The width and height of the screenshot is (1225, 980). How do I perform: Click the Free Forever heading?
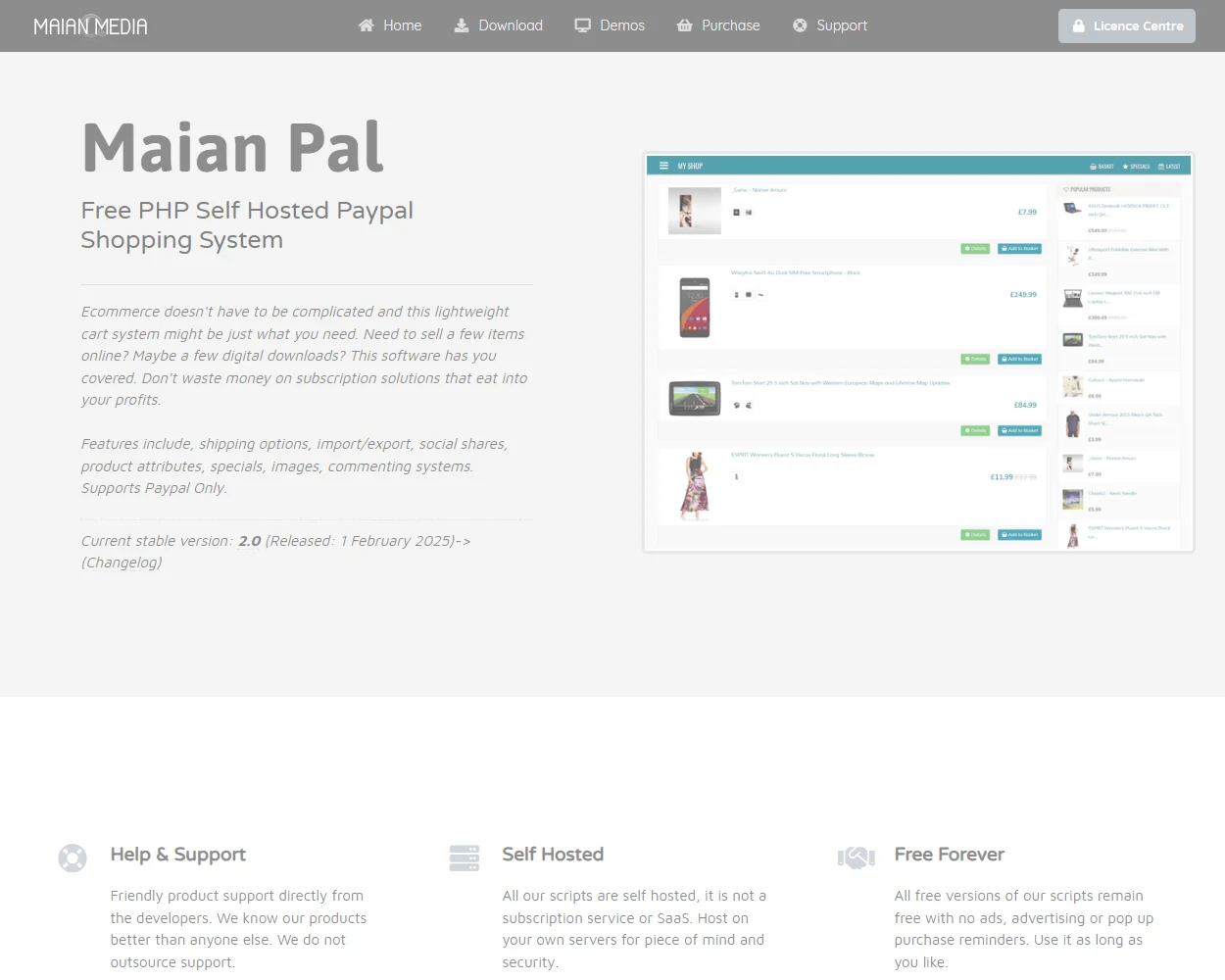click(x=950, y=855)
